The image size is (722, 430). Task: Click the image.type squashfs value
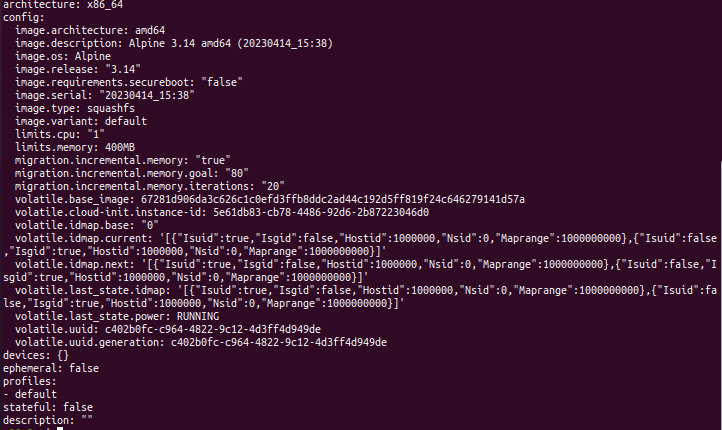point(111,108)
